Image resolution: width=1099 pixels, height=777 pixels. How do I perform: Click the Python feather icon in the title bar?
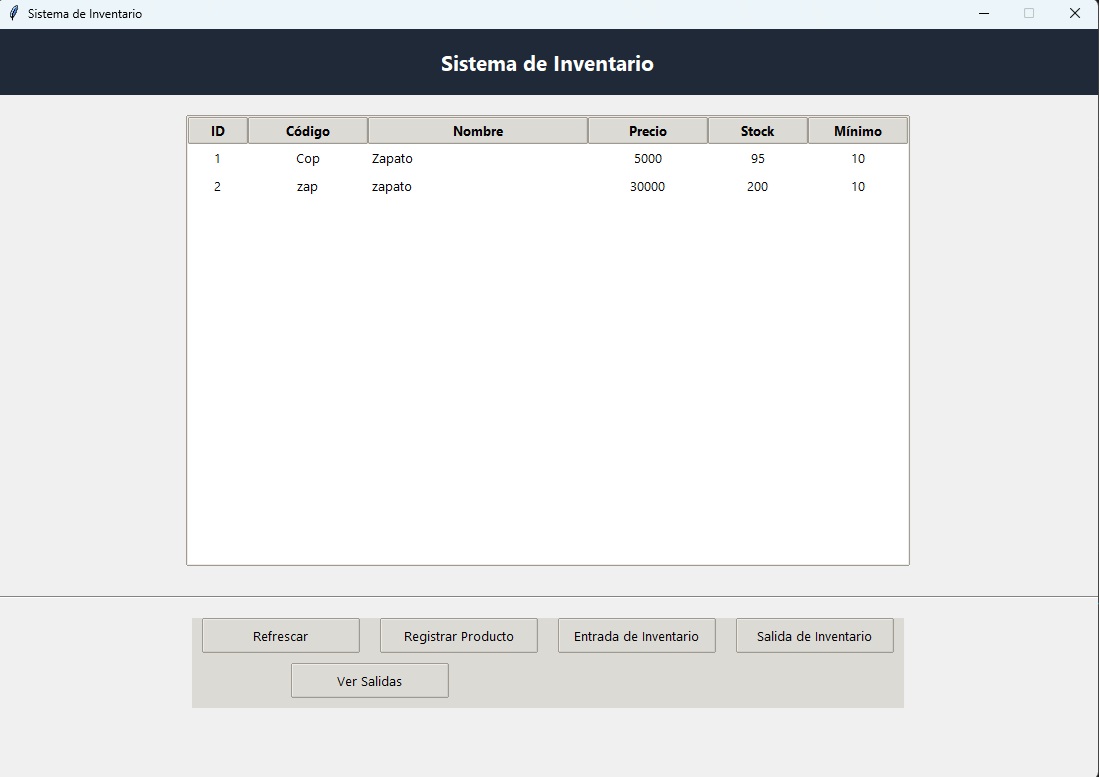coord(12,13)
